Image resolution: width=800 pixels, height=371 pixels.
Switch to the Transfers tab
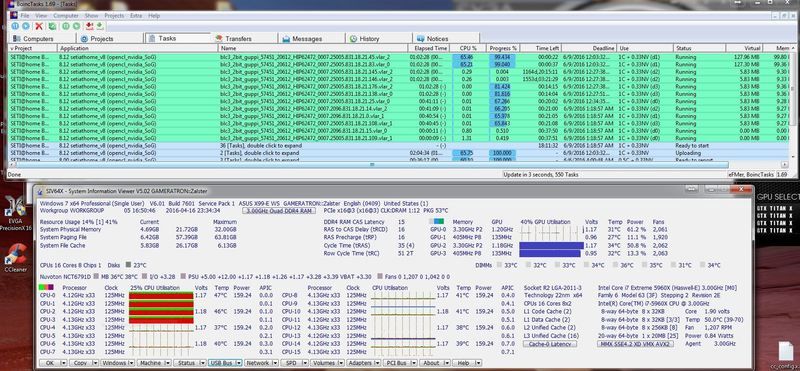tap(244, 38)
